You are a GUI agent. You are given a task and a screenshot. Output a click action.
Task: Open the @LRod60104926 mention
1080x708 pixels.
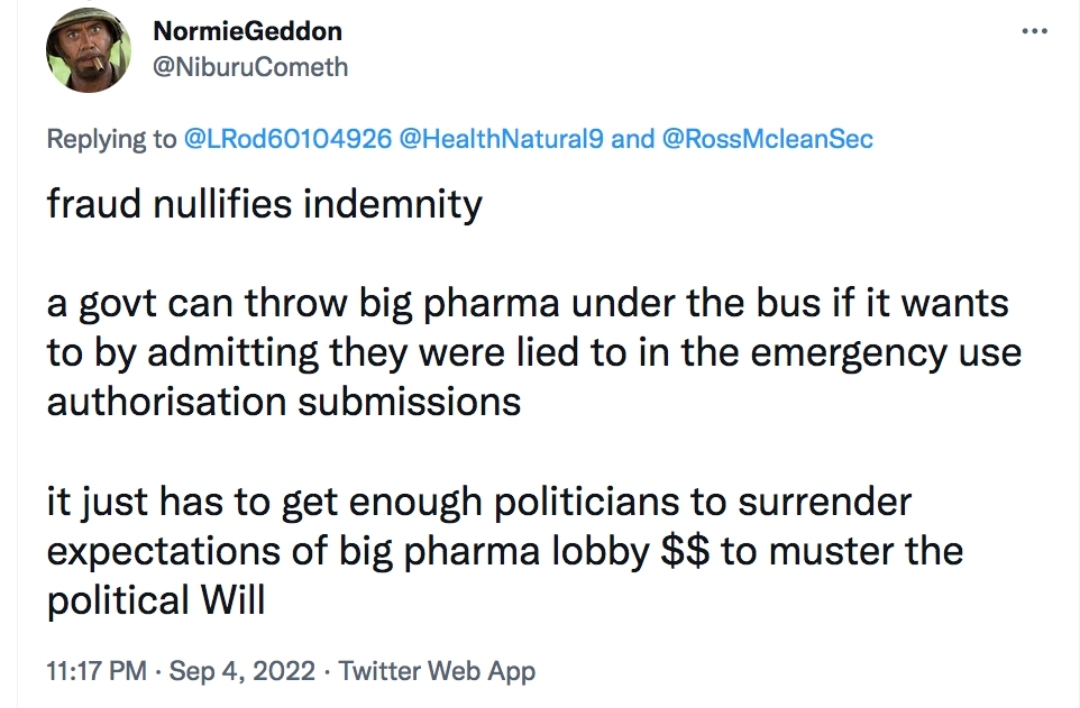coord(288,139)
